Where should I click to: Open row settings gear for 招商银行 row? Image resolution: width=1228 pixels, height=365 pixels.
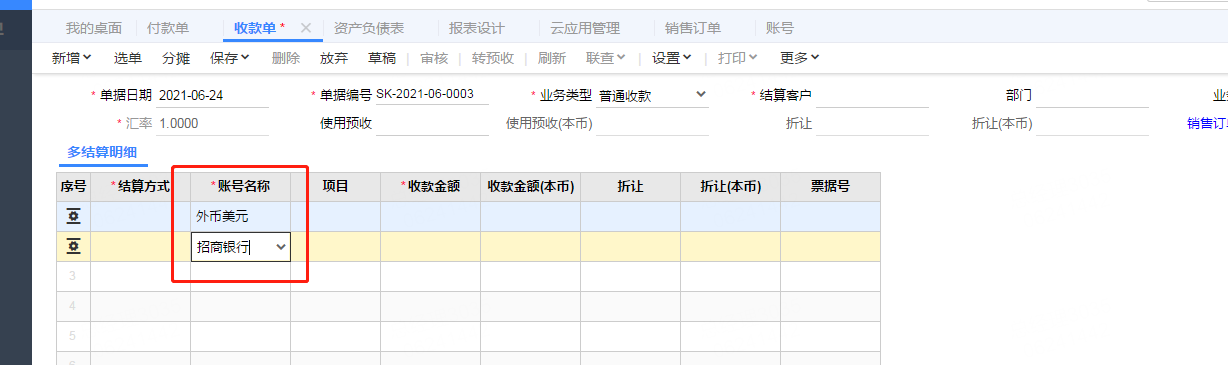[73, 247]
